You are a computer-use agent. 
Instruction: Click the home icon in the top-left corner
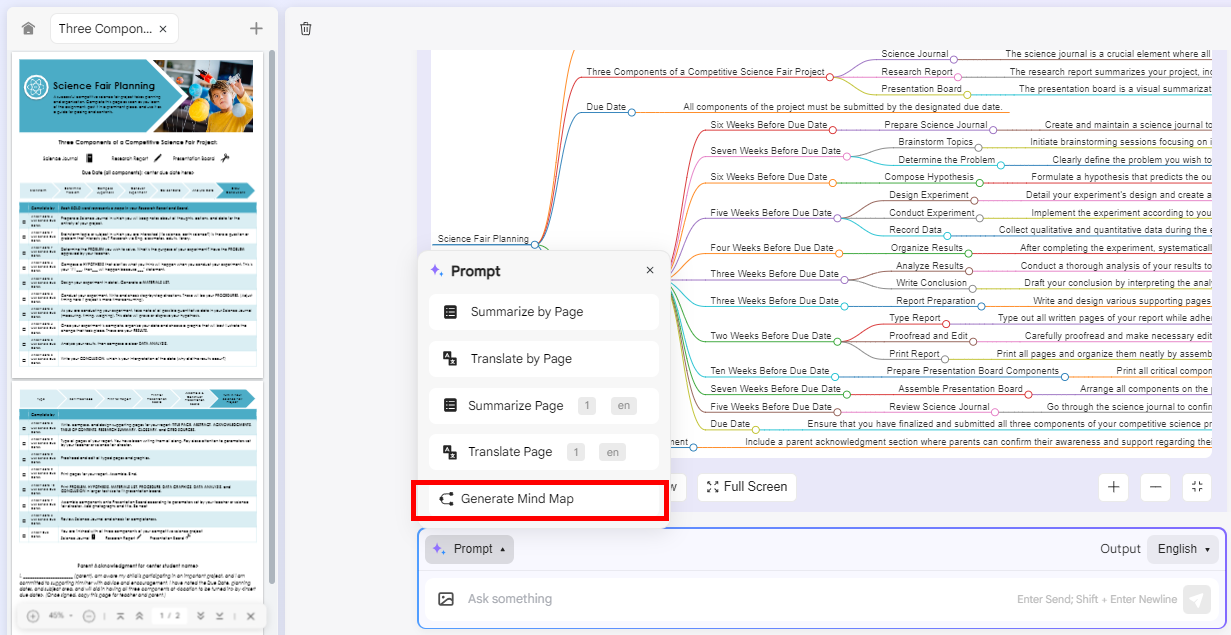click(27, 28)
